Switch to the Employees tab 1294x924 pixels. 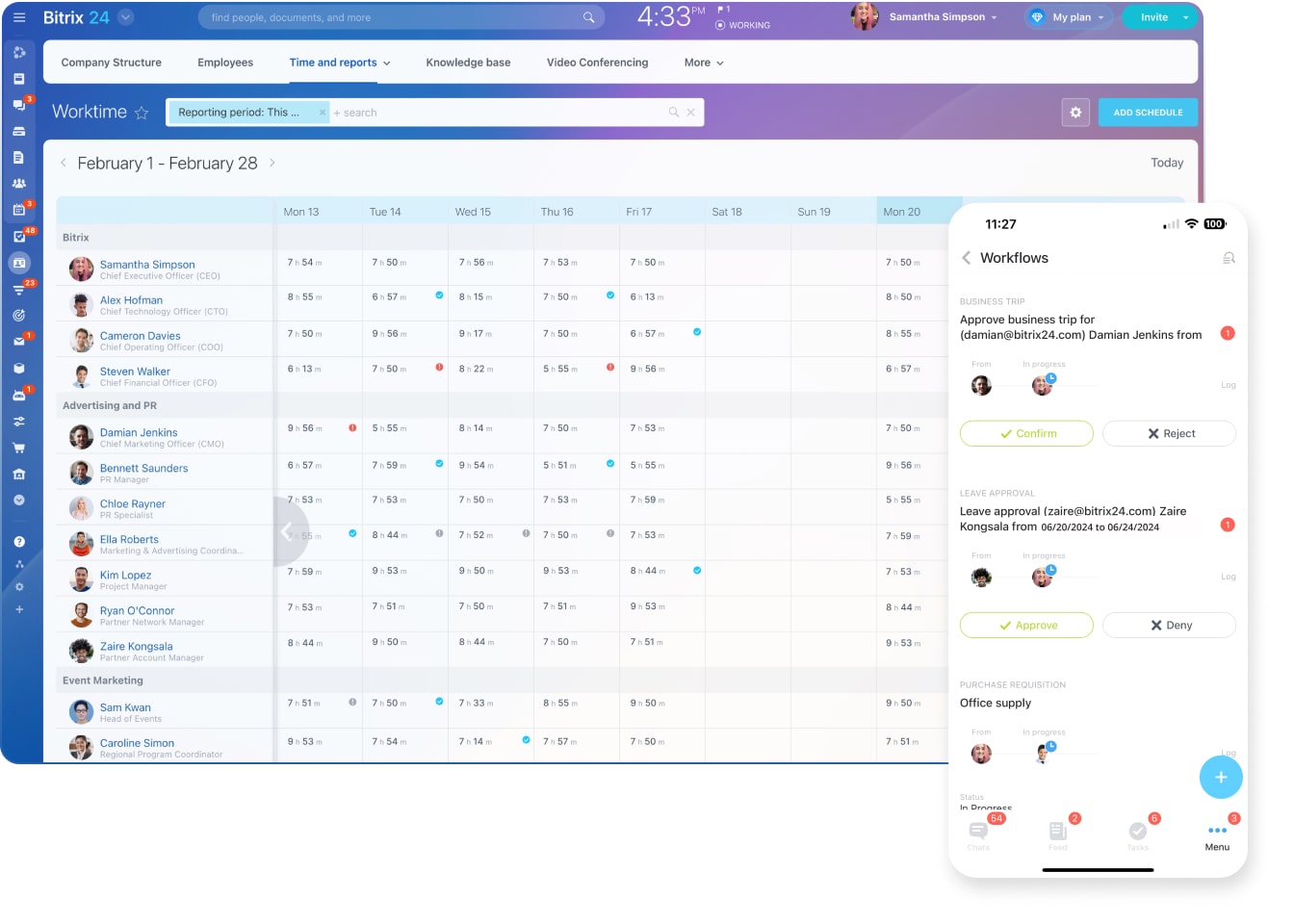pos(225,63)
